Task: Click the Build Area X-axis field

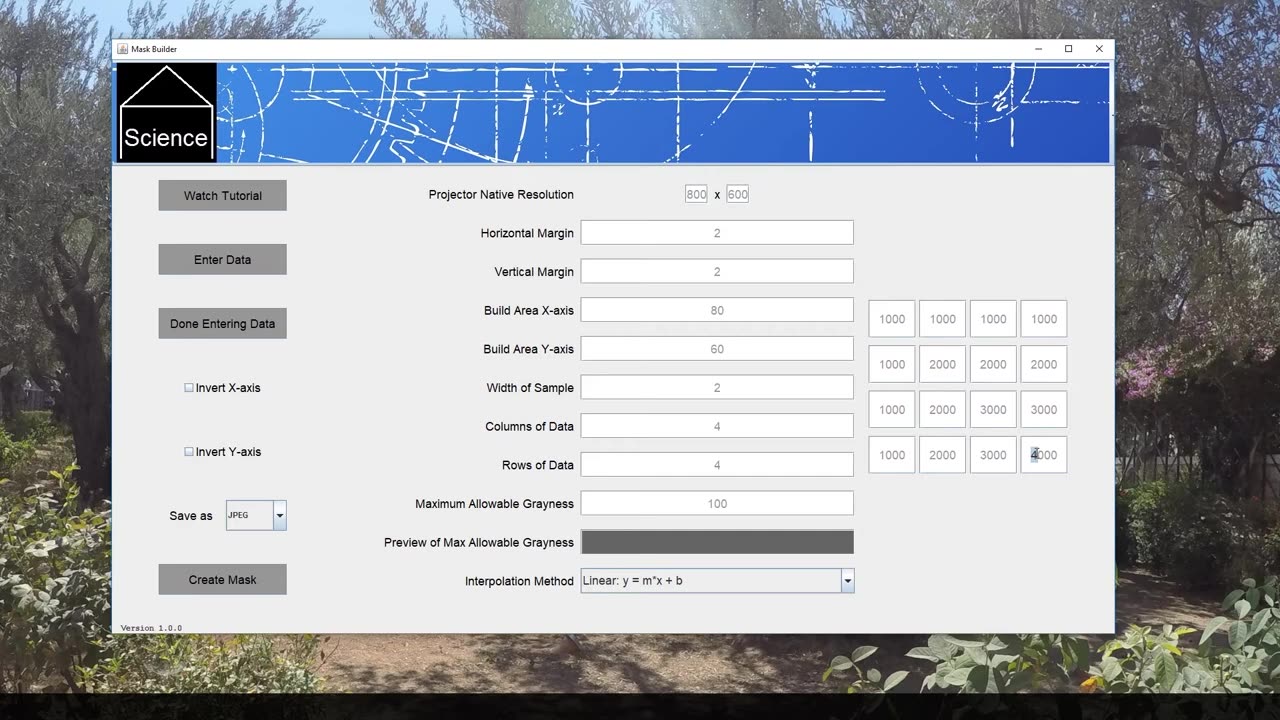Action: [716, 309]
